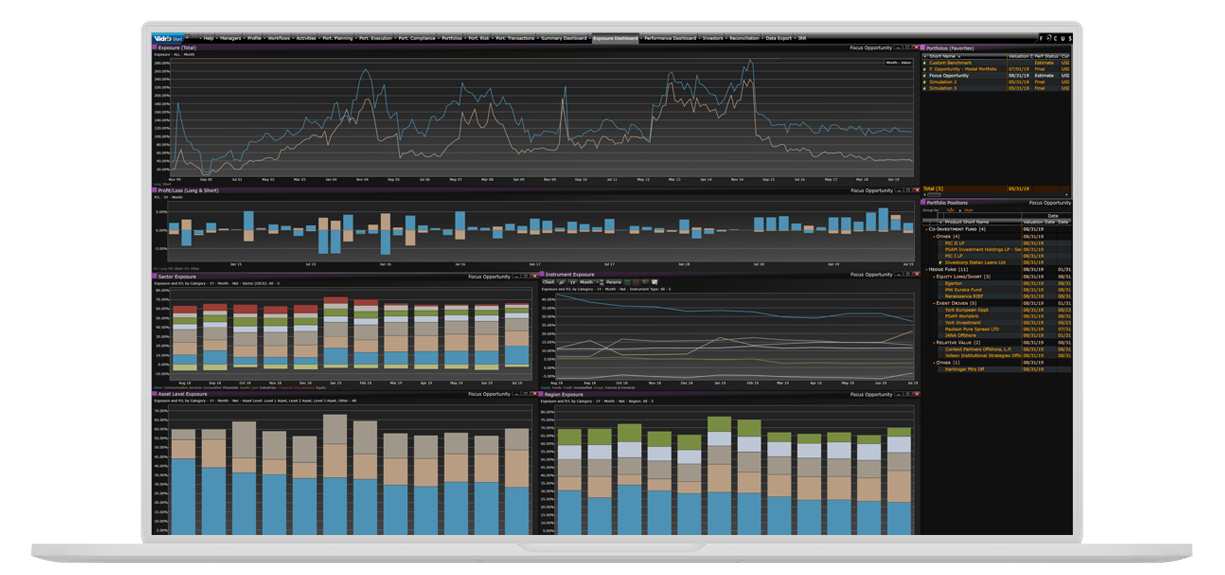Select the Focus Opportunity portfolio row
1225x575 pixels.
pos(996,76)
